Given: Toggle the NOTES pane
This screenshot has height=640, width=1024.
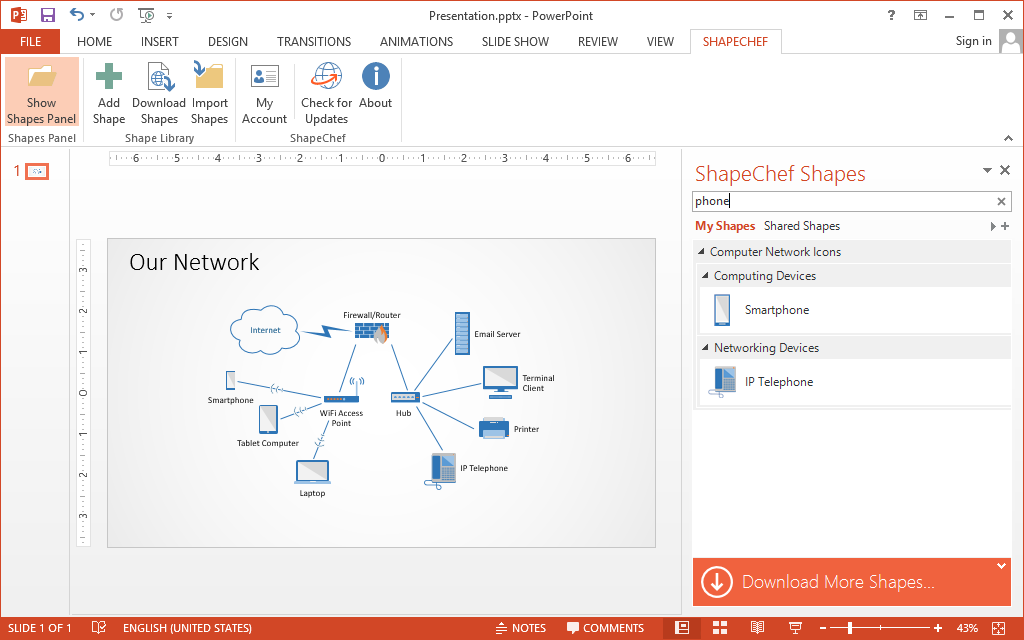Looking at the screenshot, I should click(520, 628).
